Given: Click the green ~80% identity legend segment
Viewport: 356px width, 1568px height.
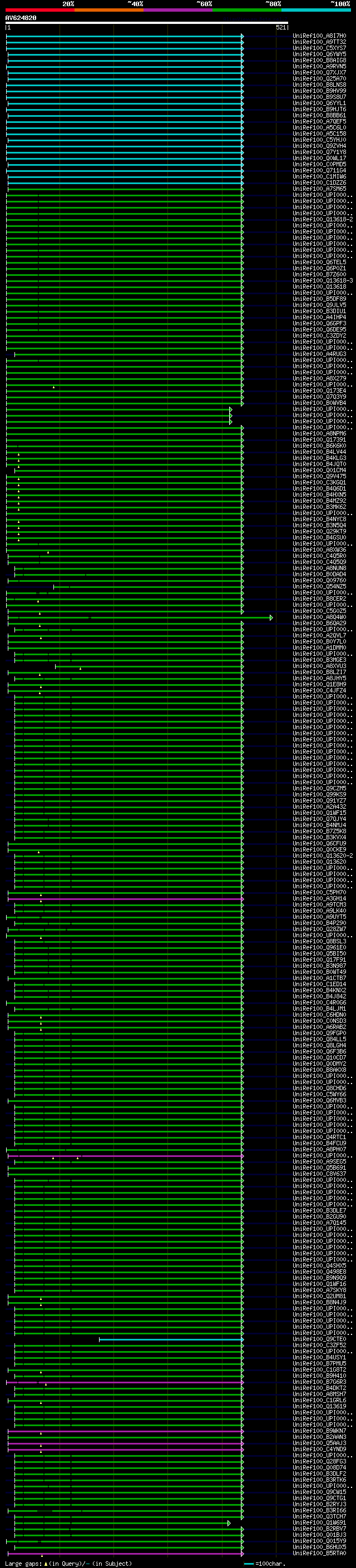Looking at the screenshot, I should coord(246,10).
